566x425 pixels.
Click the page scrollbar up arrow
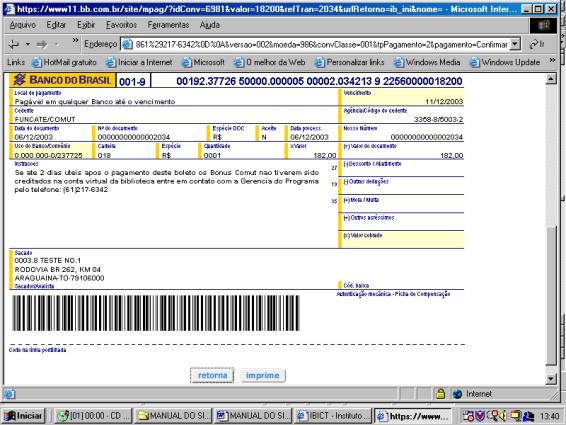(x=551, y=79)
